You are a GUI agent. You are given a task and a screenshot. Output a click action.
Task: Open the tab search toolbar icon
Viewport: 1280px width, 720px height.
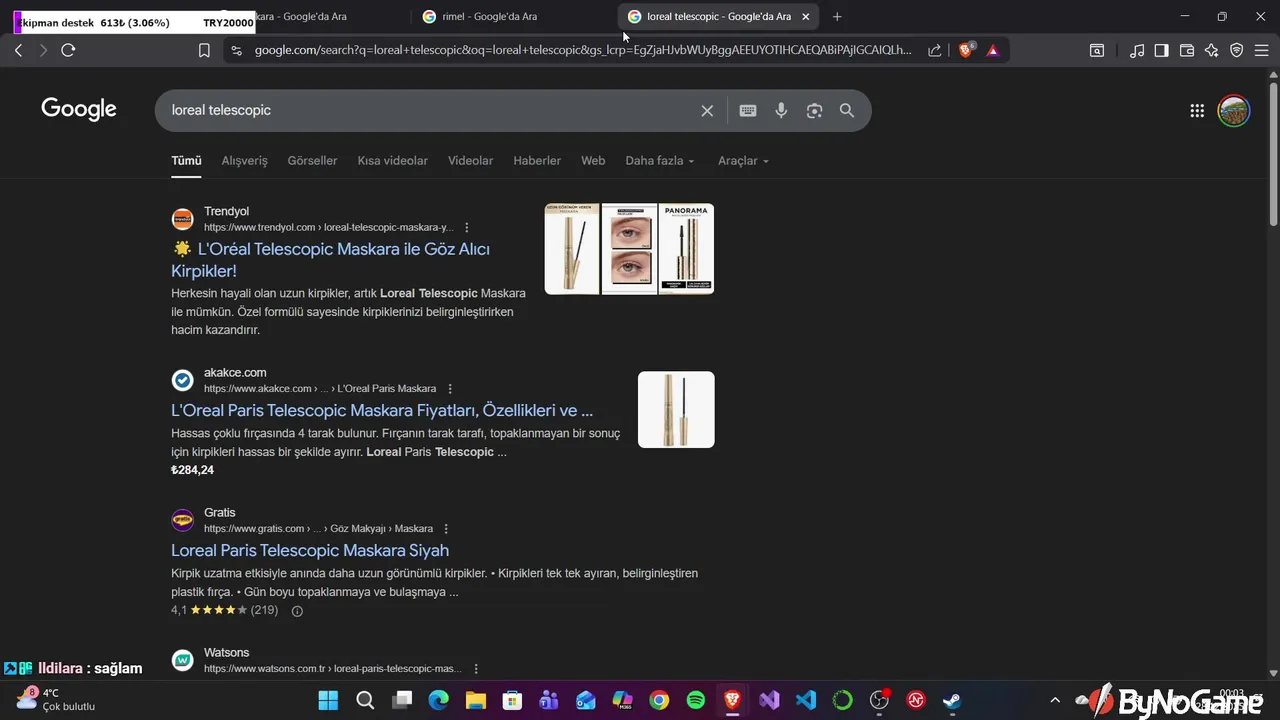1097,50
